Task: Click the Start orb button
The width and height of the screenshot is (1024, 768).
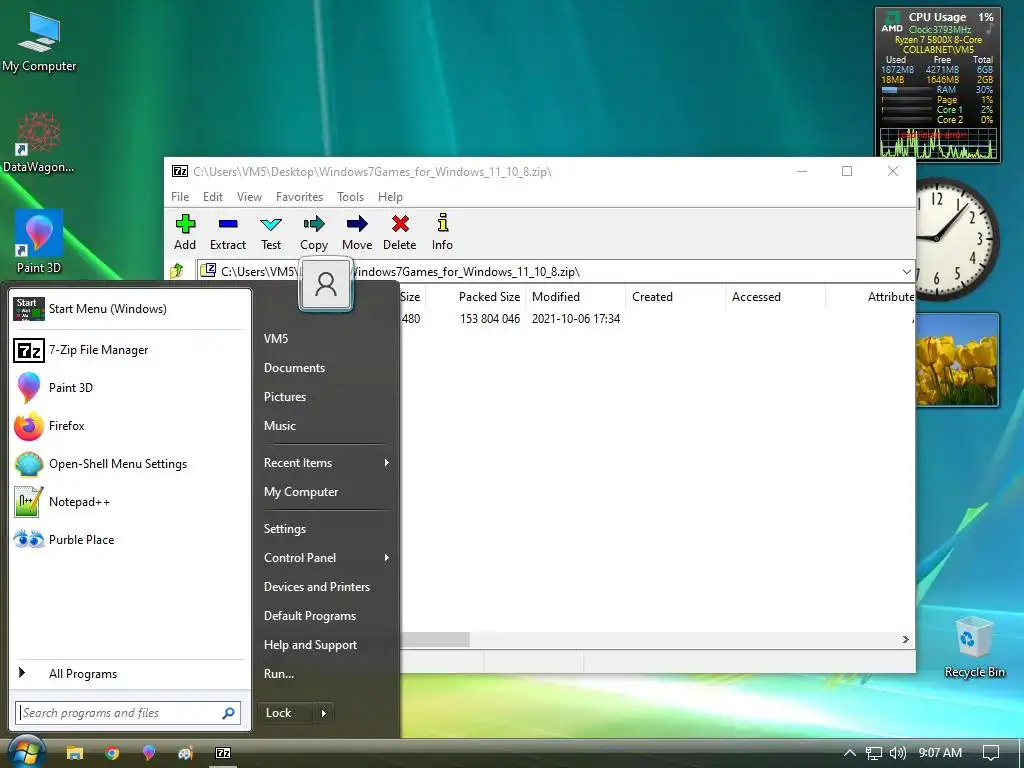Action: pos(26,752)
